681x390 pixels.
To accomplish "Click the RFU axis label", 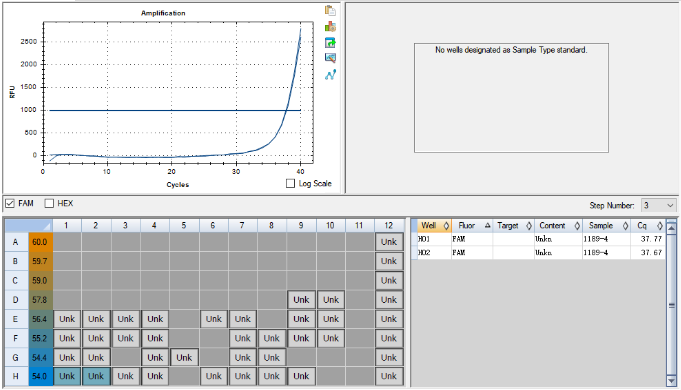I will tap(12, 91).
